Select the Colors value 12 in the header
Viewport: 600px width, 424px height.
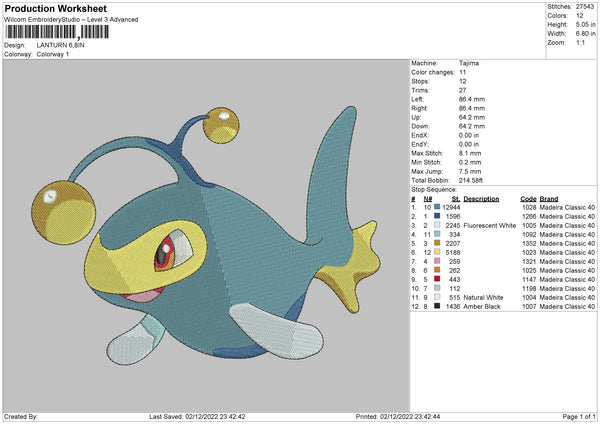pos(580,16)
